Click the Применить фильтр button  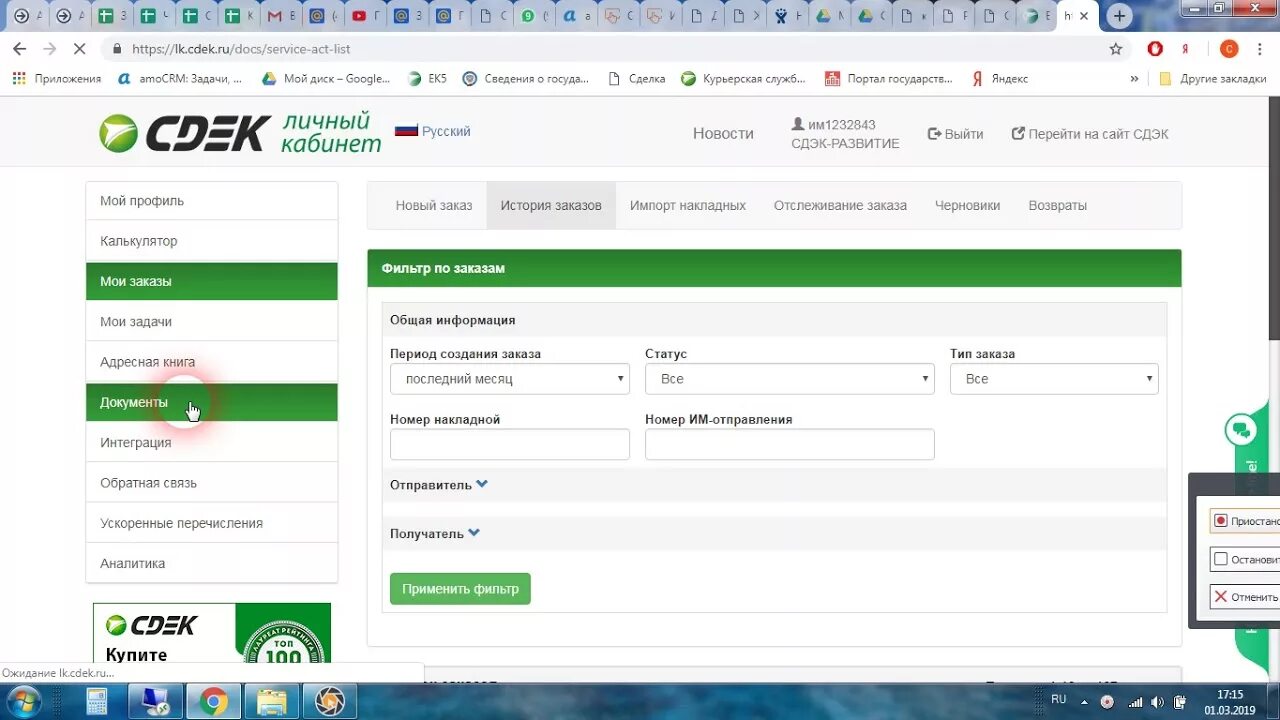pyautogui.click(x=460, y=589)
